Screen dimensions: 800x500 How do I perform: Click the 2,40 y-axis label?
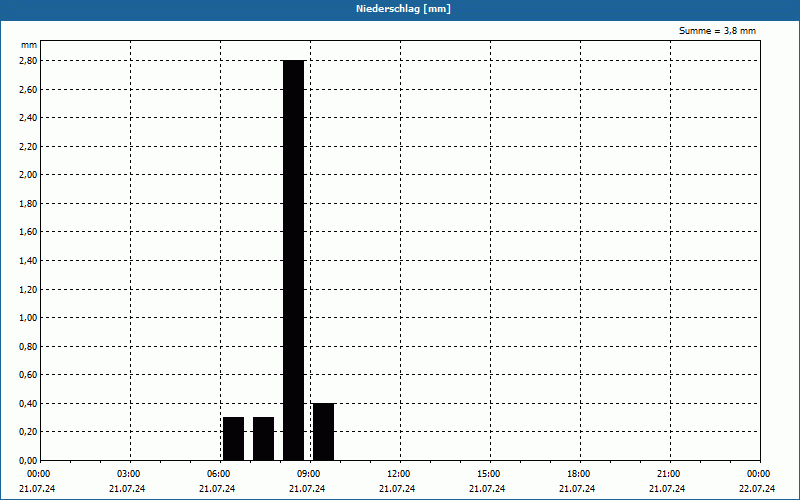(29, 118)
